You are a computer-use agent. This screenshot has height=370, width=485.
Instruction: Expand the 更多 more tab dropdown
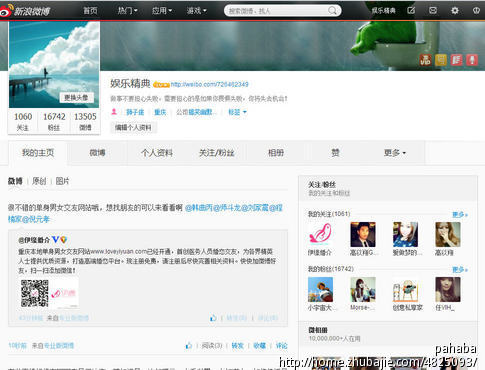click(x=395, y=153)
